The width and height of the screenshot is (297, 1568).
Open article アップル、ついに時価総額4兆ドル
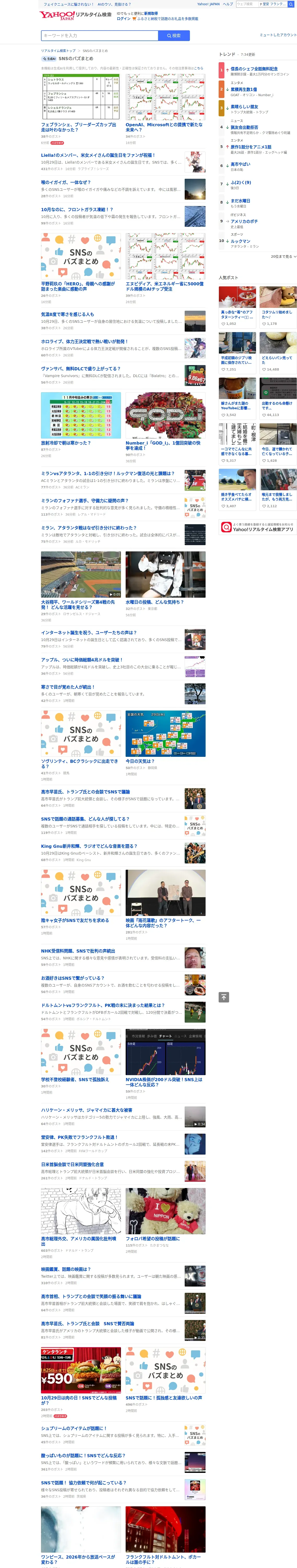(81, 660)
